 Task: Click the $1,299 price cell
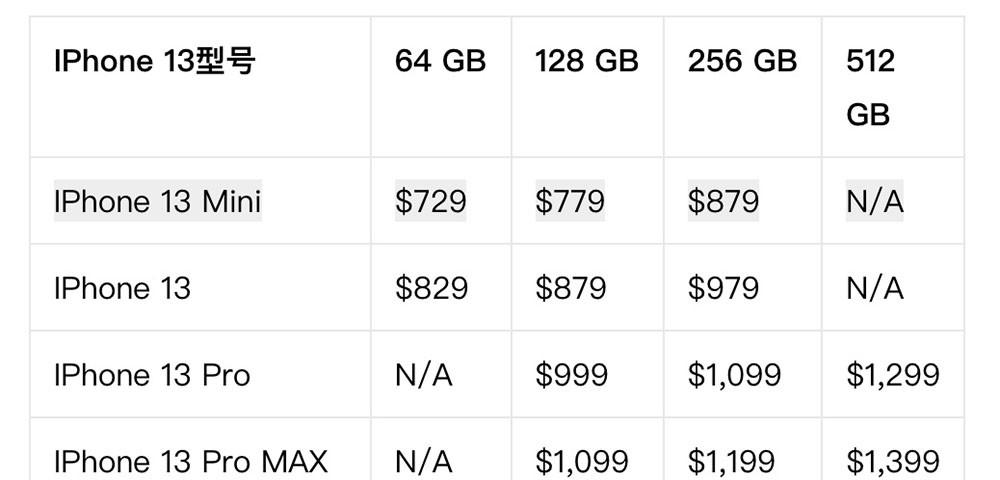click(893, 376)
